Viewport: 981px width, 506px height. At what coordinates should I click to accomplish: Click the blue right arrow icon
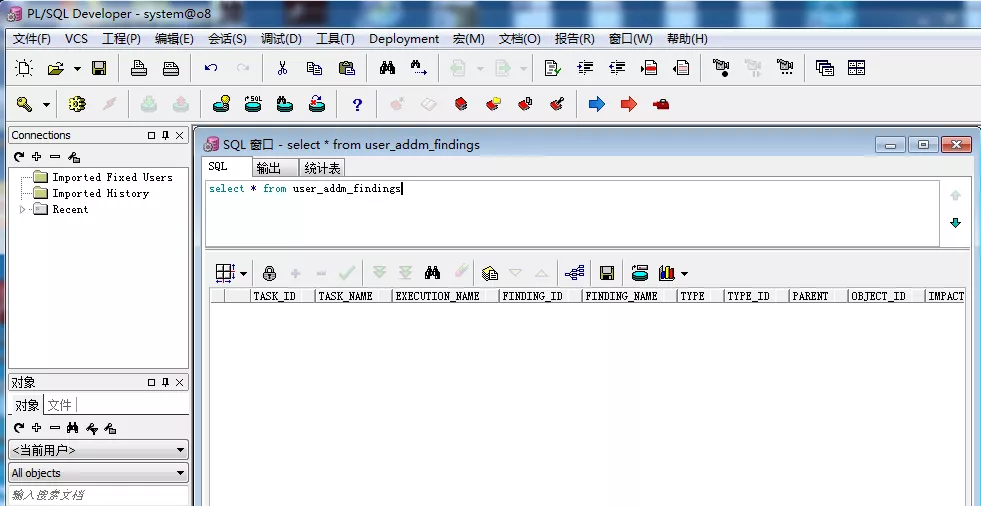click(x=597, y=104)
